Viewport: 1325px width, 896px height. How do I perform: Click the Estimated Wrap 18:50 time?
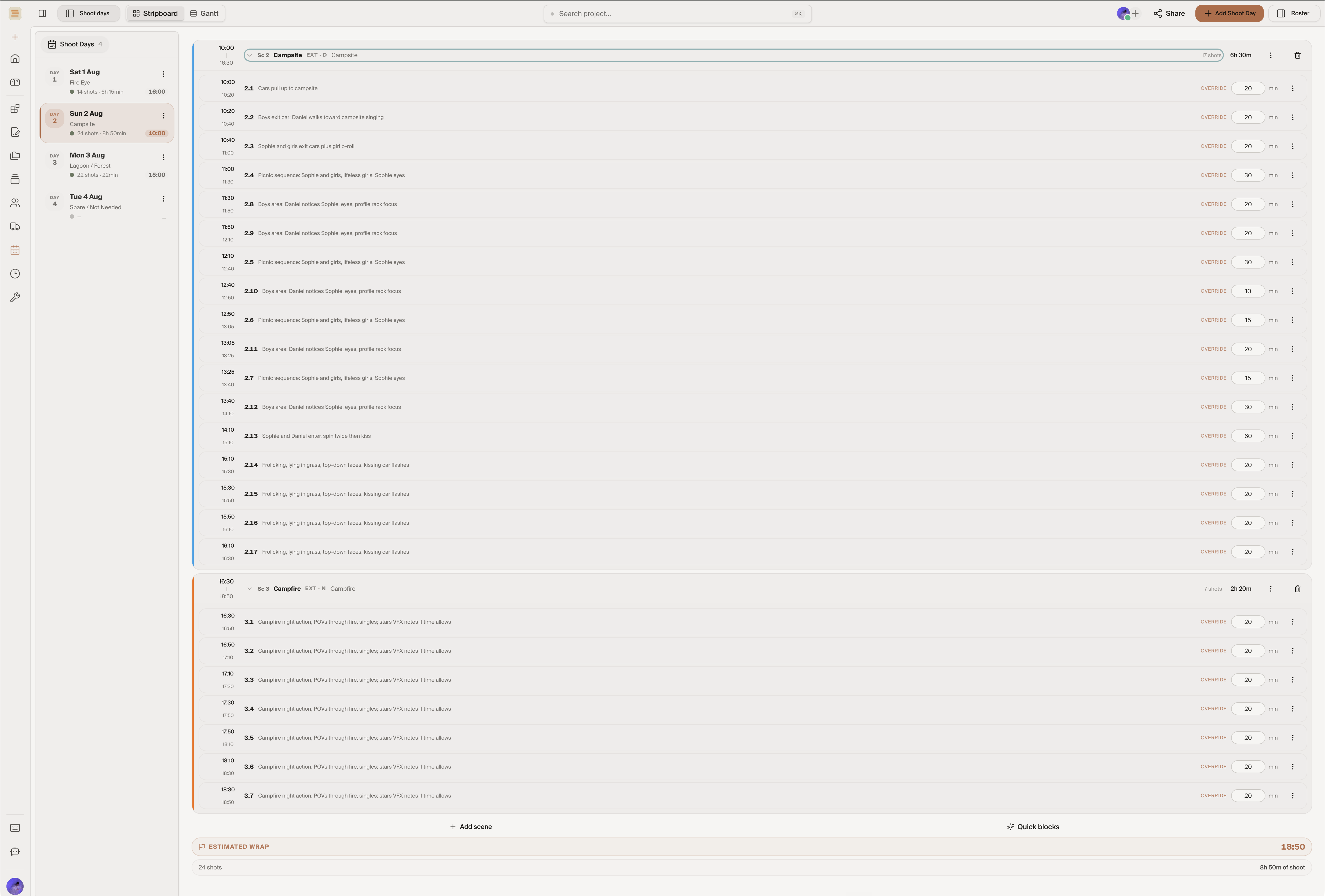pyautogui.click(x=1293, y=847)
